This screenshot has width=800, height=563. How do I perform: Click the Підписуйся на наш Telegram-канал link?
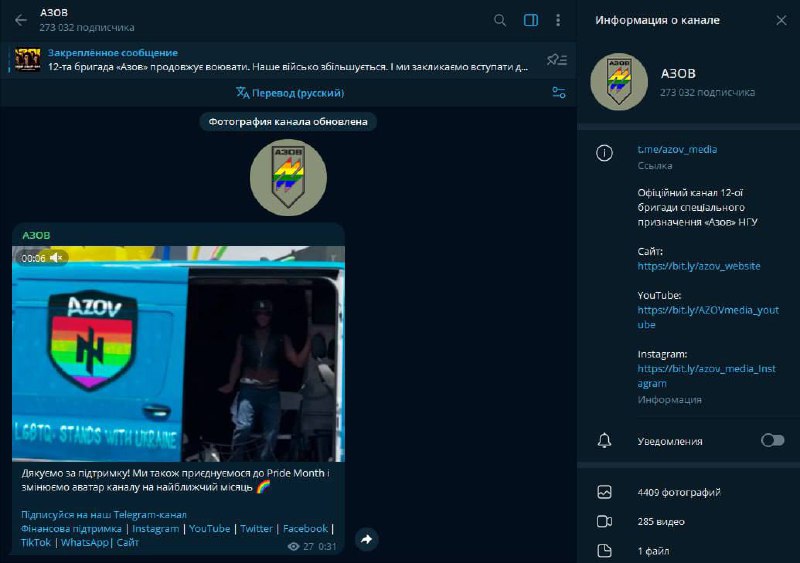point(104,515)
